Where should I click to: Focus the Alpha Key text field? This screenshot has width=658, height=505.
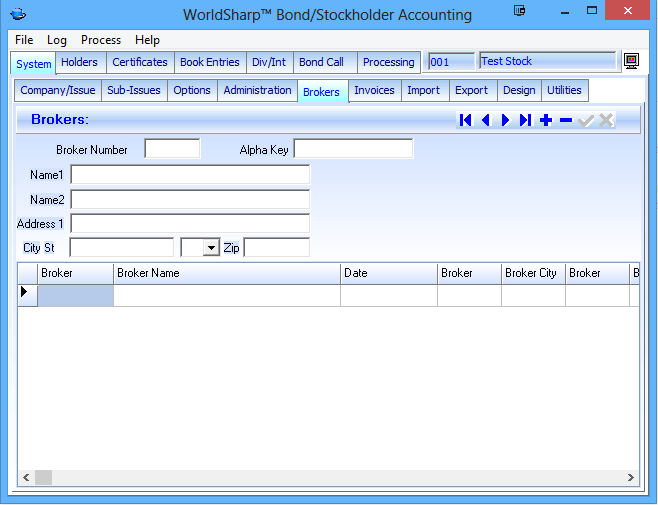point(352,150)
